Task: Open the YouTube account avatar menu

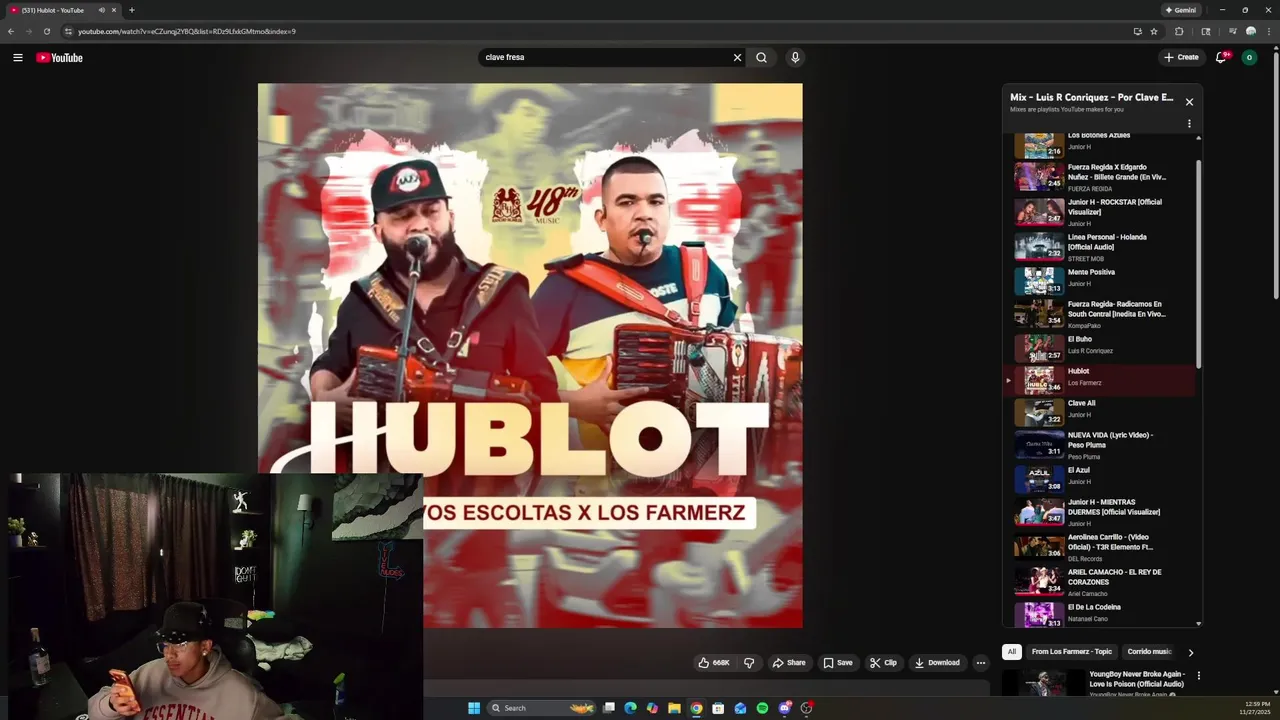Action: pos(1249,57)
